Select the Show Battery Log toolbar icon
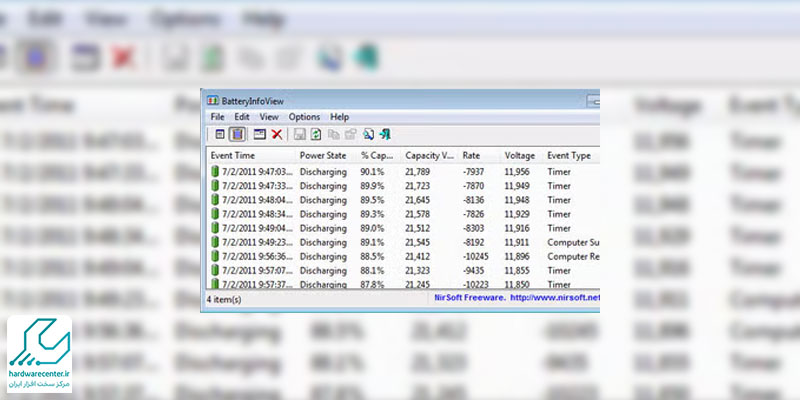This screenshot has height=400, width=800. click(238, 134)
